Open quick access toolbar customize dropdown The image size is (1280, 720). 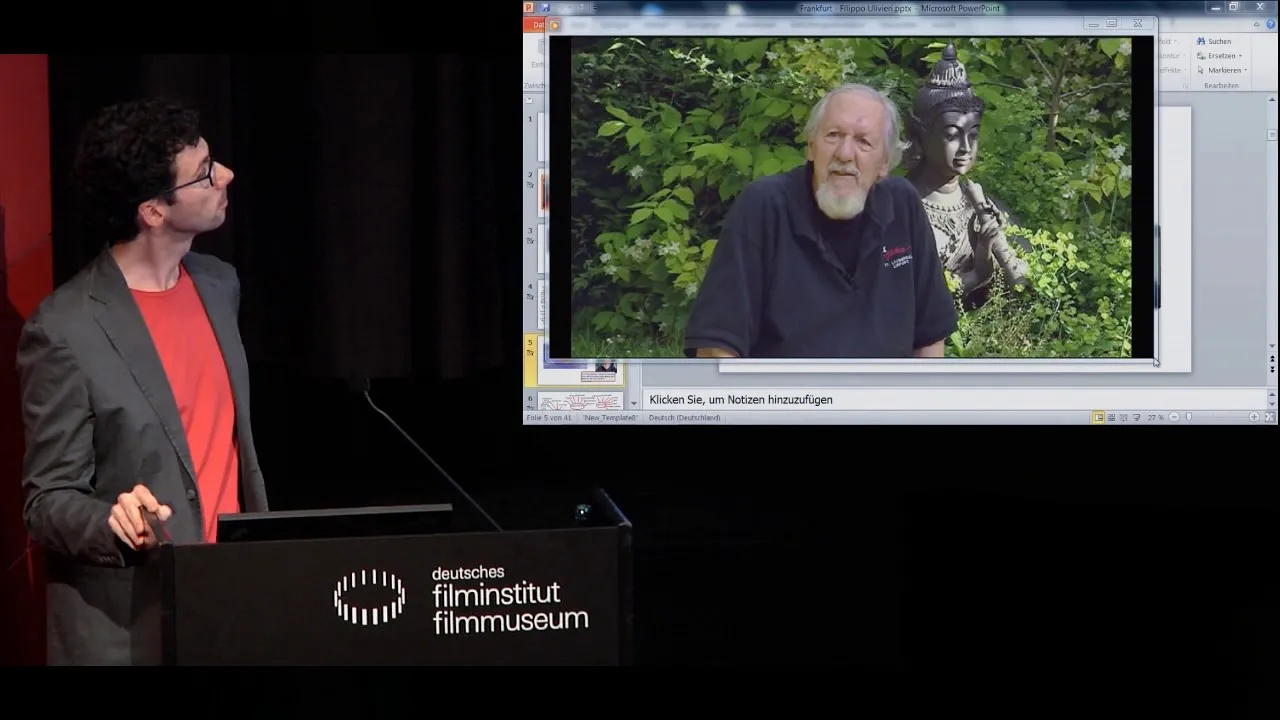pyautogui.click(x=595, y=7)
